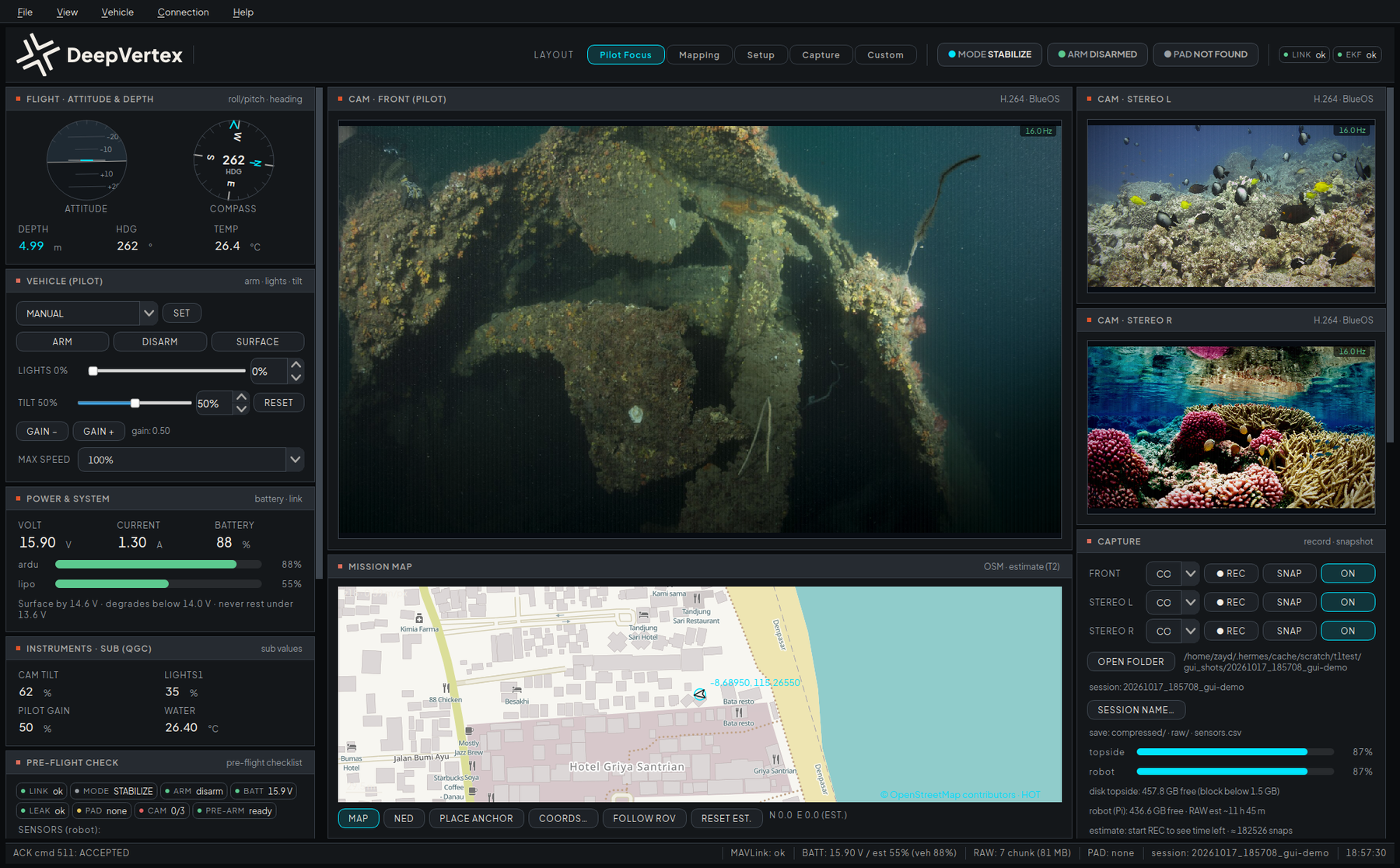Click the LIGHTS brightness slider handle

coord(93,371)
